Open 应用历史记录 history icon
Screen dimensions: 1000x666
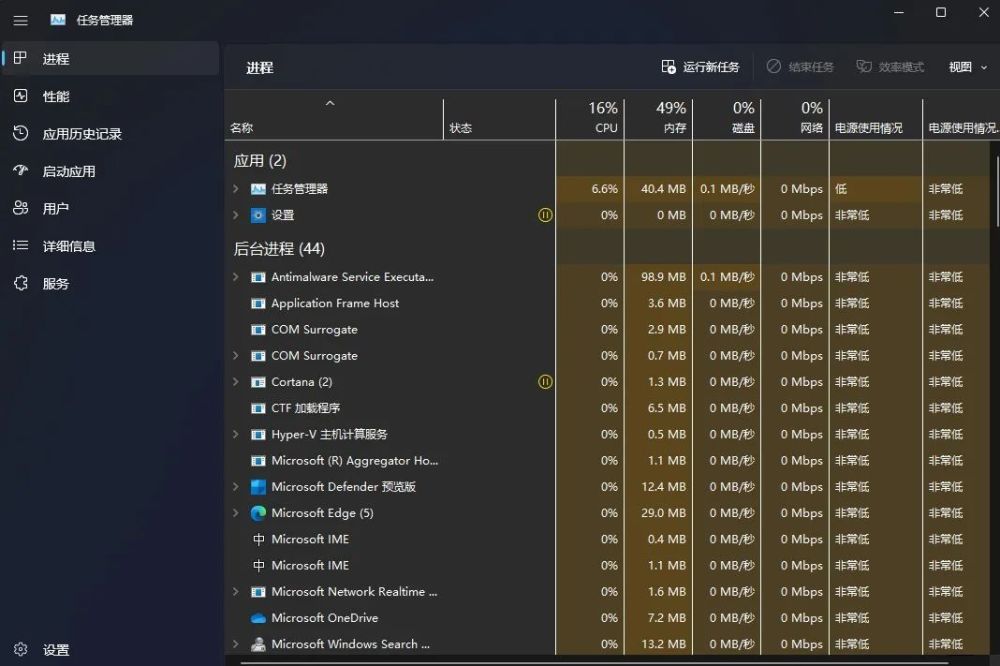[20, 133]
